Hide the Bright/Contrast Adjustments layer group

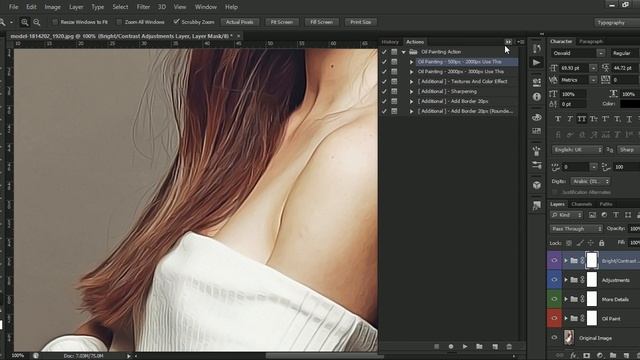(x=554, y=260)
